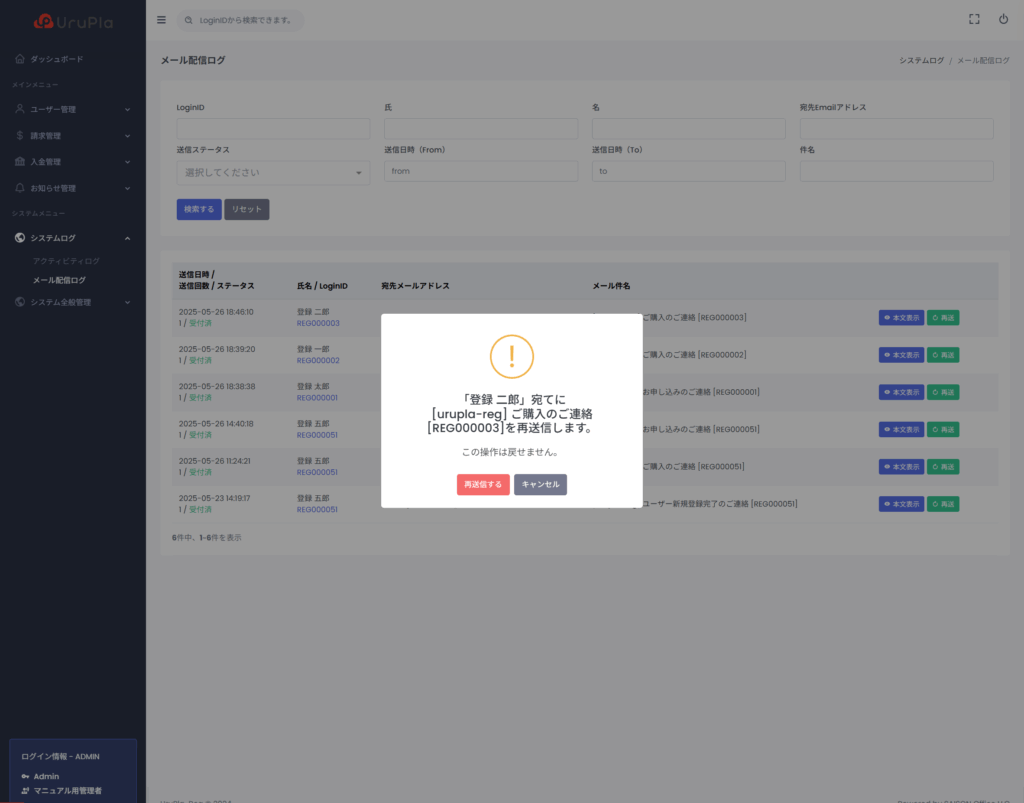Click the UruPla logo
Image resolution: width=1024 pixels, height=803 pixels.
72,21
